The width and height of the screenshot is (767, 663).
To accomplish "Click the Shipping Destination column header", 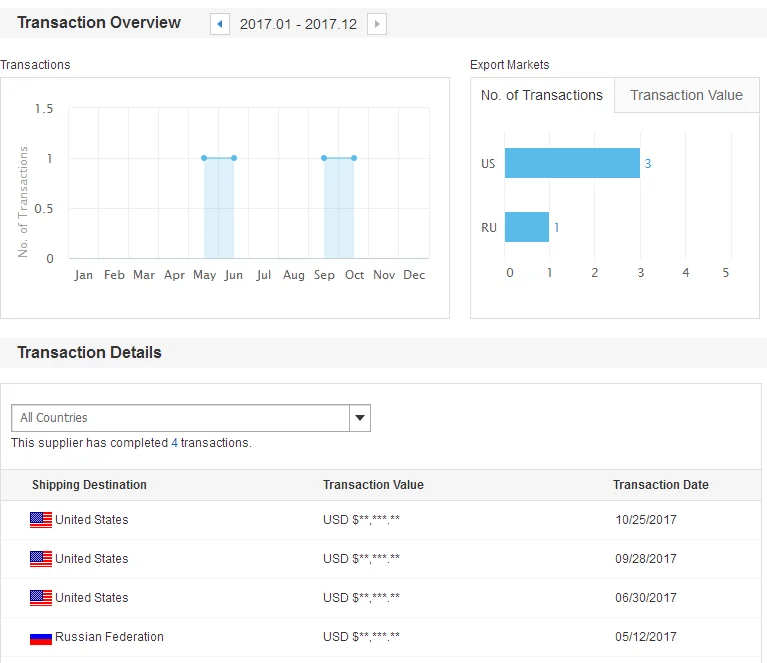I will [x=89, y=485].
